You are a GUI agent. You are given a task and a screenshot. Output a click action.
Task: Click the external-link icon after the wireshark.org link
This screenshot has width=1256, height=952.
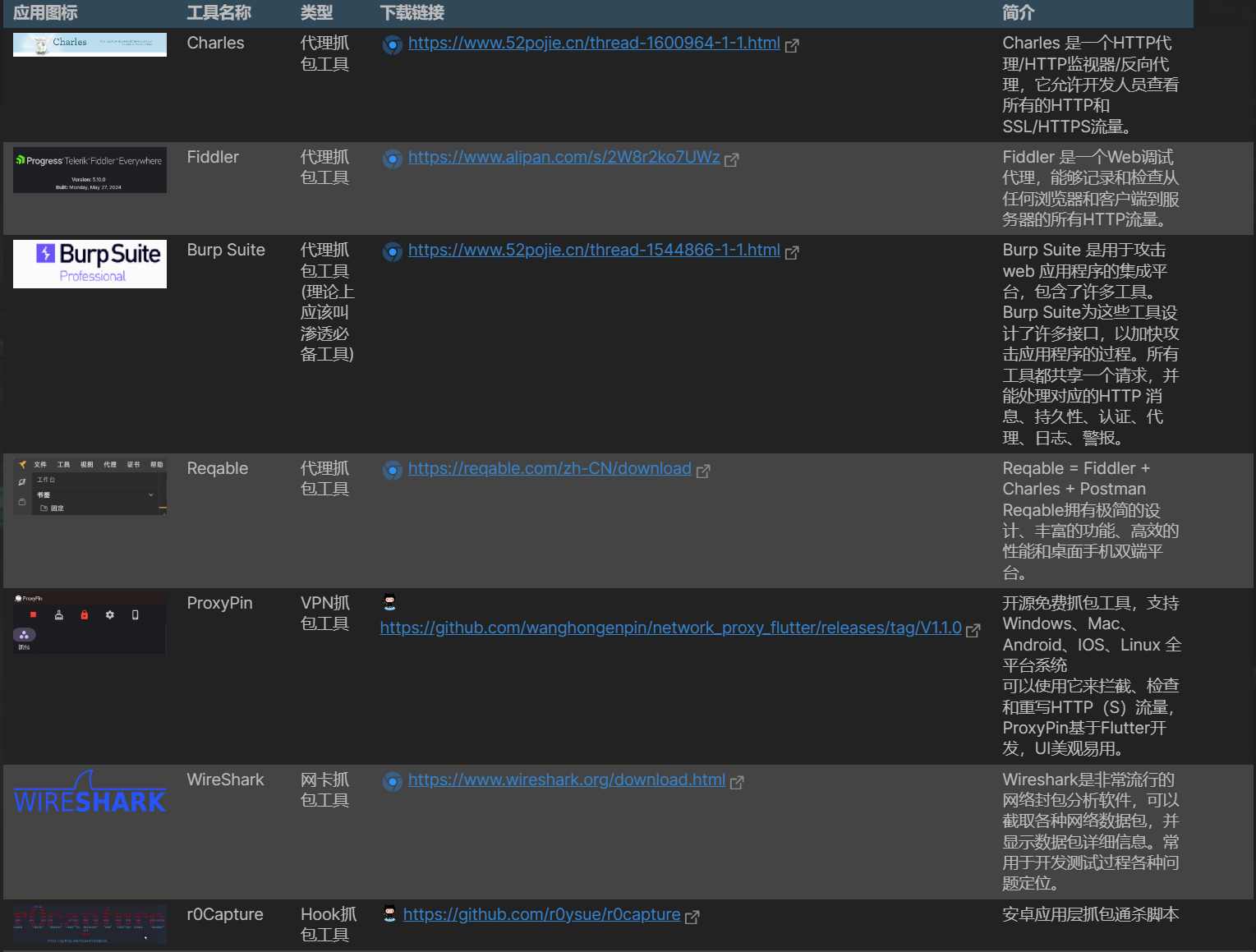(737, 783)
